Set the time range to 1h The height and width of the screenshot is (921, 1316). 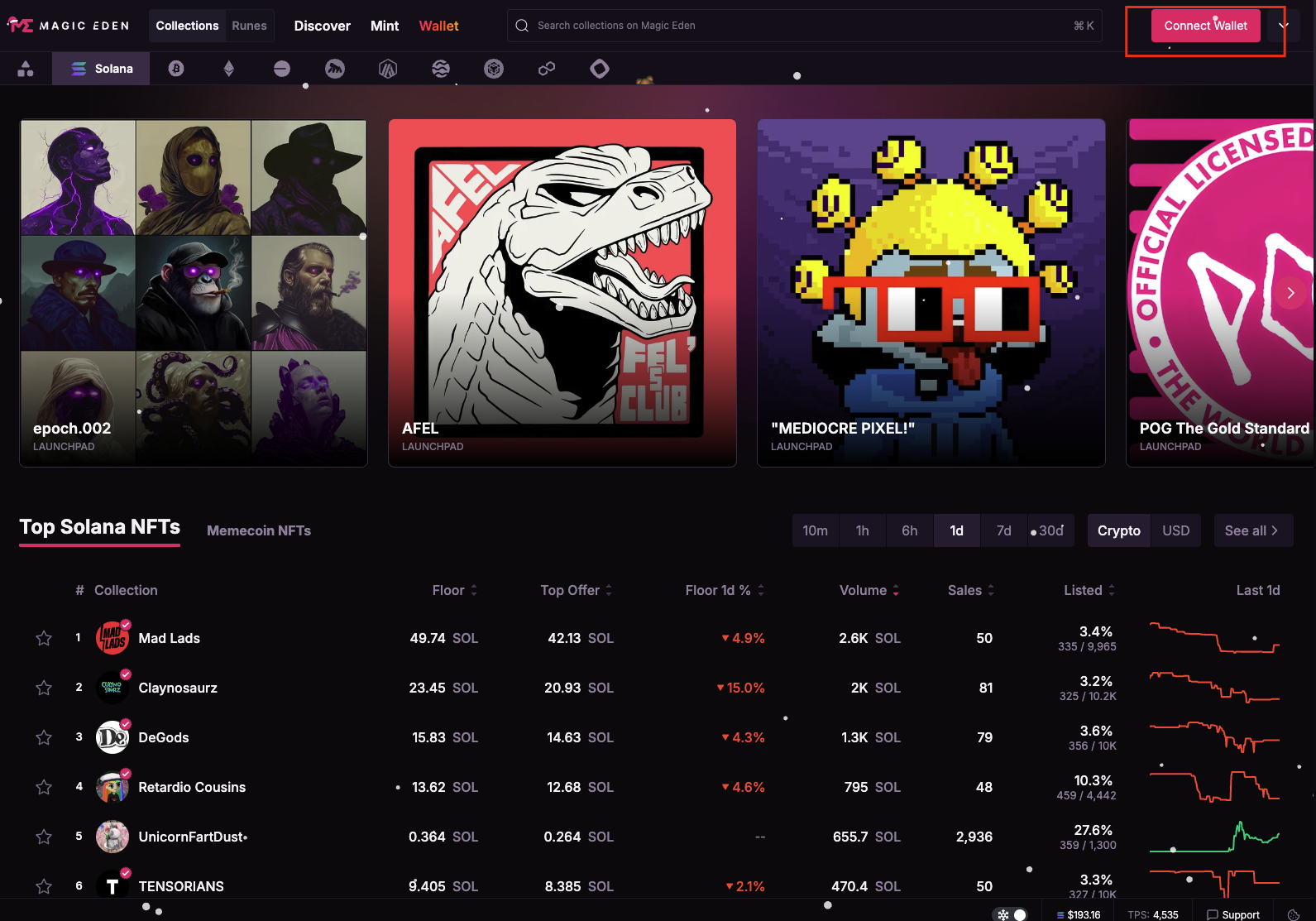click(x=863, y=530)
